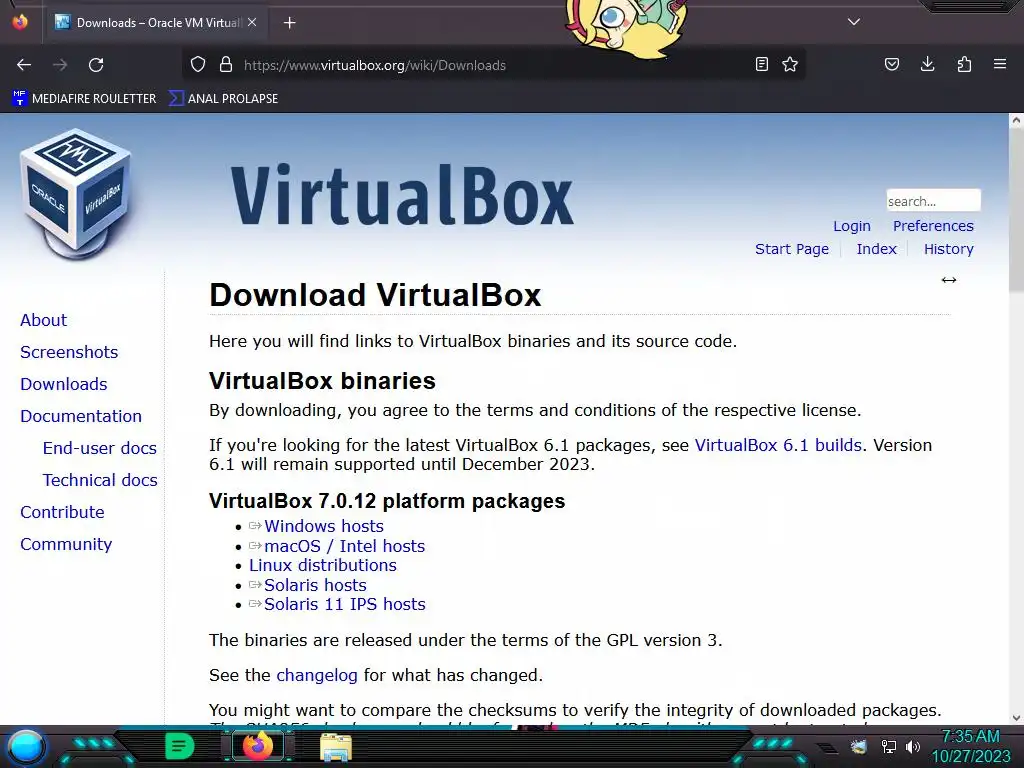Click the wiki search box
Viewport: 1024px width, 768px height.
pyautogui.click(x=933, y=200)
